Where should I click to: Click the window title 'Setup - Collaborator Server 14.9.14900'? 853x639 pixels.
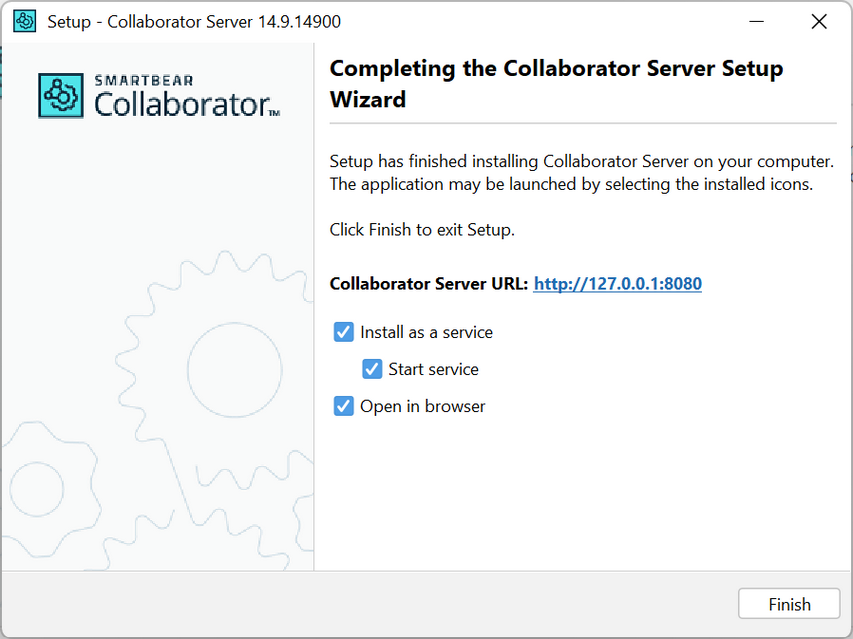[194, 22]
